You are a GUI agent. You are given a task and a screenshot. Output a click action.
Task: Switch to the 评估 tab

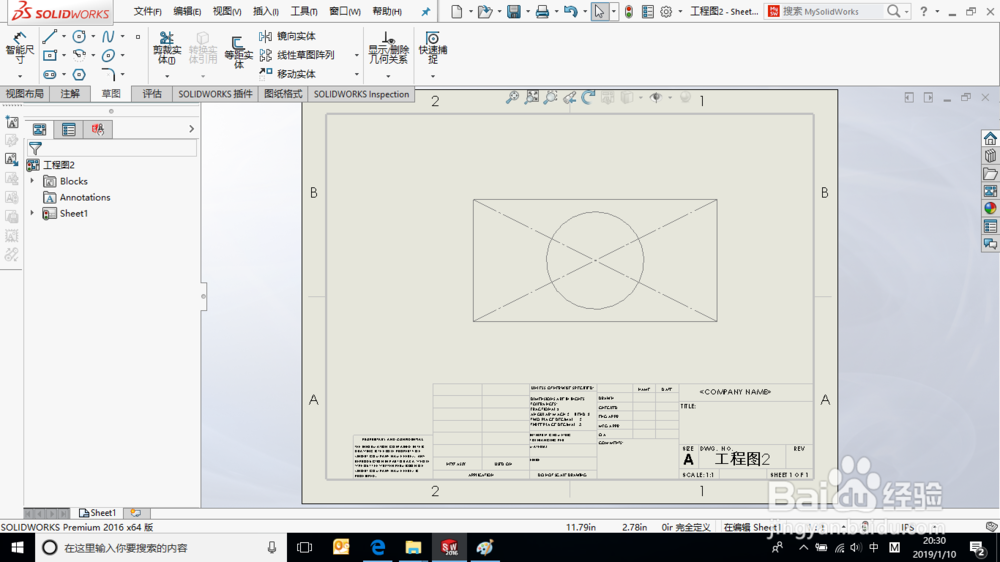pos(152,94)
